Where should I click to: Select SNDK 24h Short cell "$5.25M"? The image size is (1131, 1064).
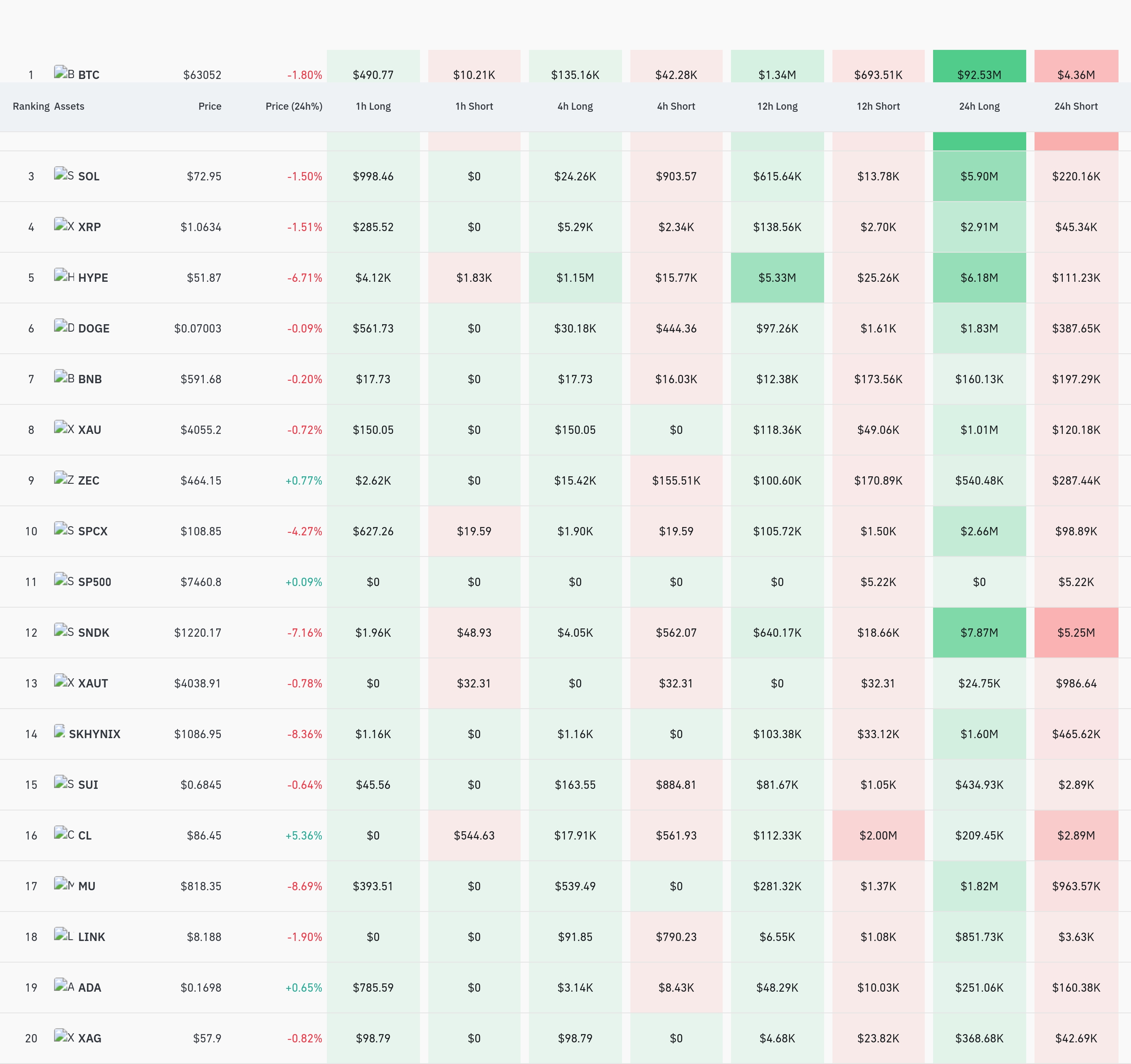(1077, 632)
